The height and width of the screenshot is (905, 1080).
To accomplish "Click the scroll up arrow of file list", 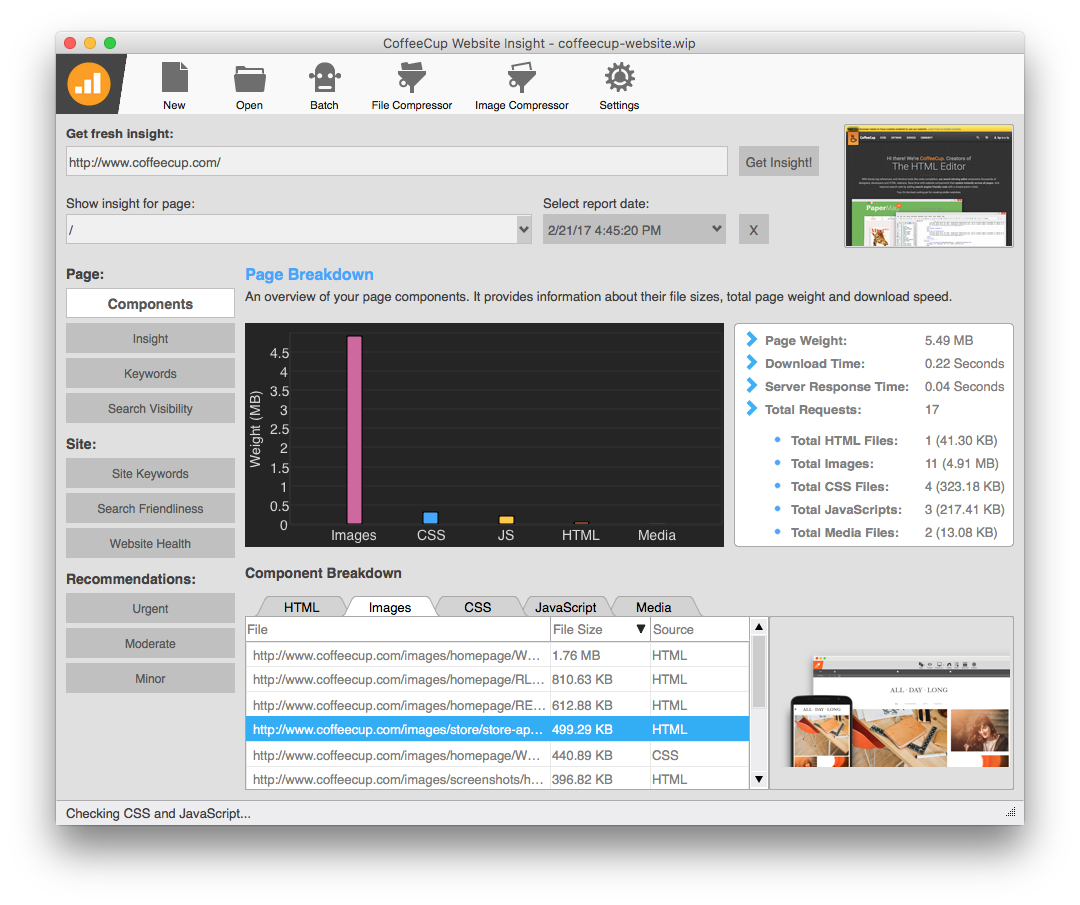I will [758, 627].
